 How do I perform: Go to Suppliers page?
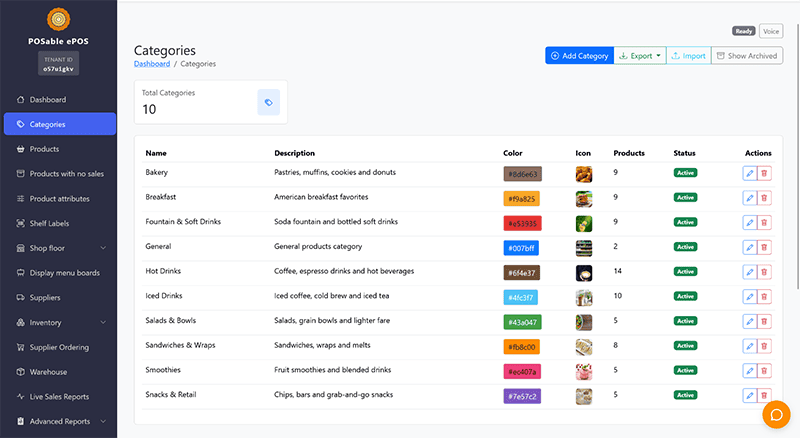pos(60,298)
